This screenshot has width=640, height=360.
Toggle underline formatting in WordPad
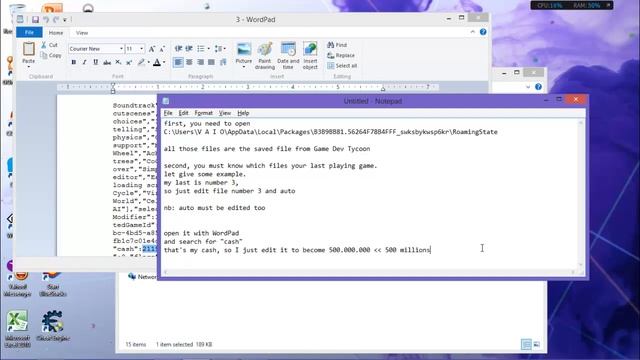(x=96, y=62)
